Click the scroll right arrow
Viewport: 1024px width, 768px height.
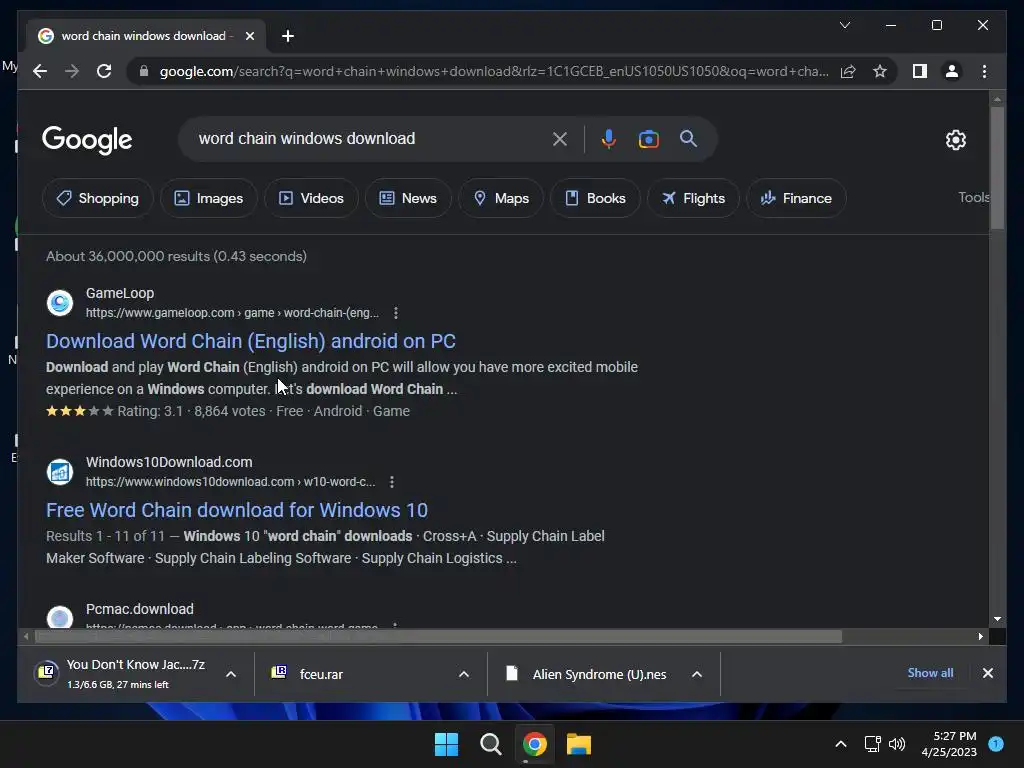click(x=980, y=636)
